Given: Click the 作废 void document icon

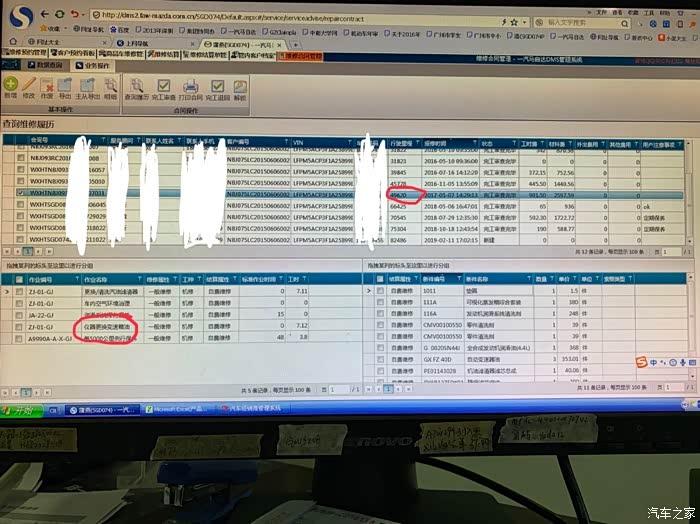Looking at the screenshot, I should click(47, 85).
